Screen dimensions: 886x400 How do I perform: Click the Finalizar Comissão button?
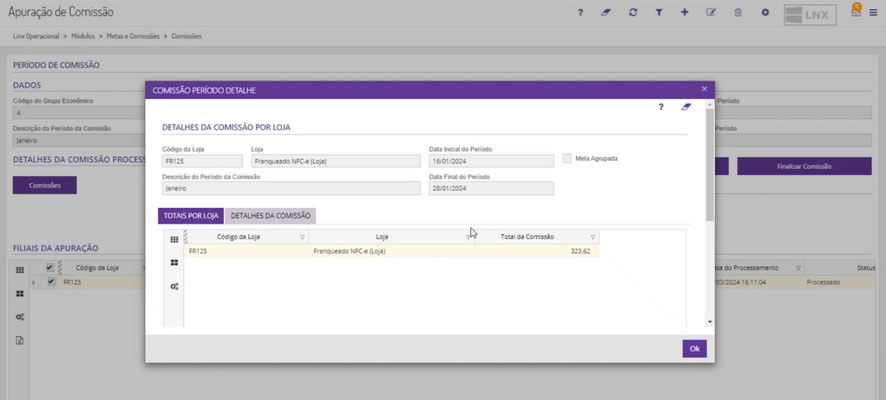[804, 167]
